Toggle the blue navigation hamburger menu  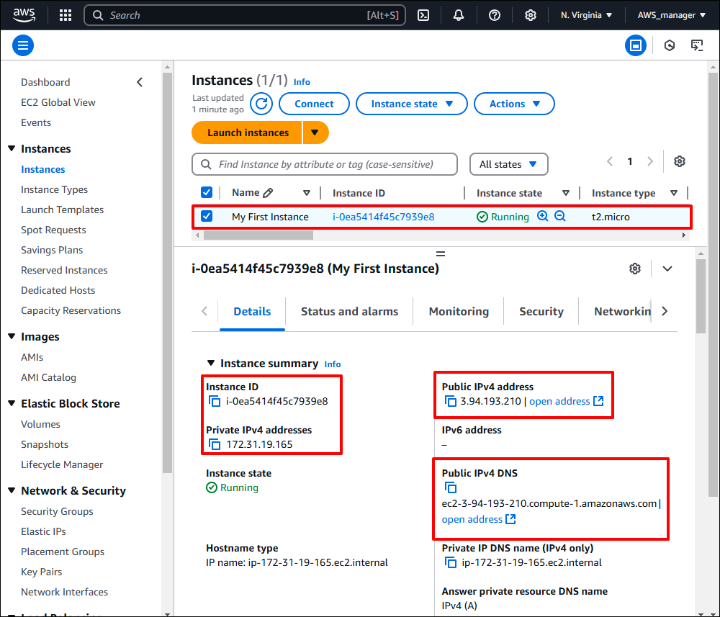pyautogui.click(x=23, y=45)
